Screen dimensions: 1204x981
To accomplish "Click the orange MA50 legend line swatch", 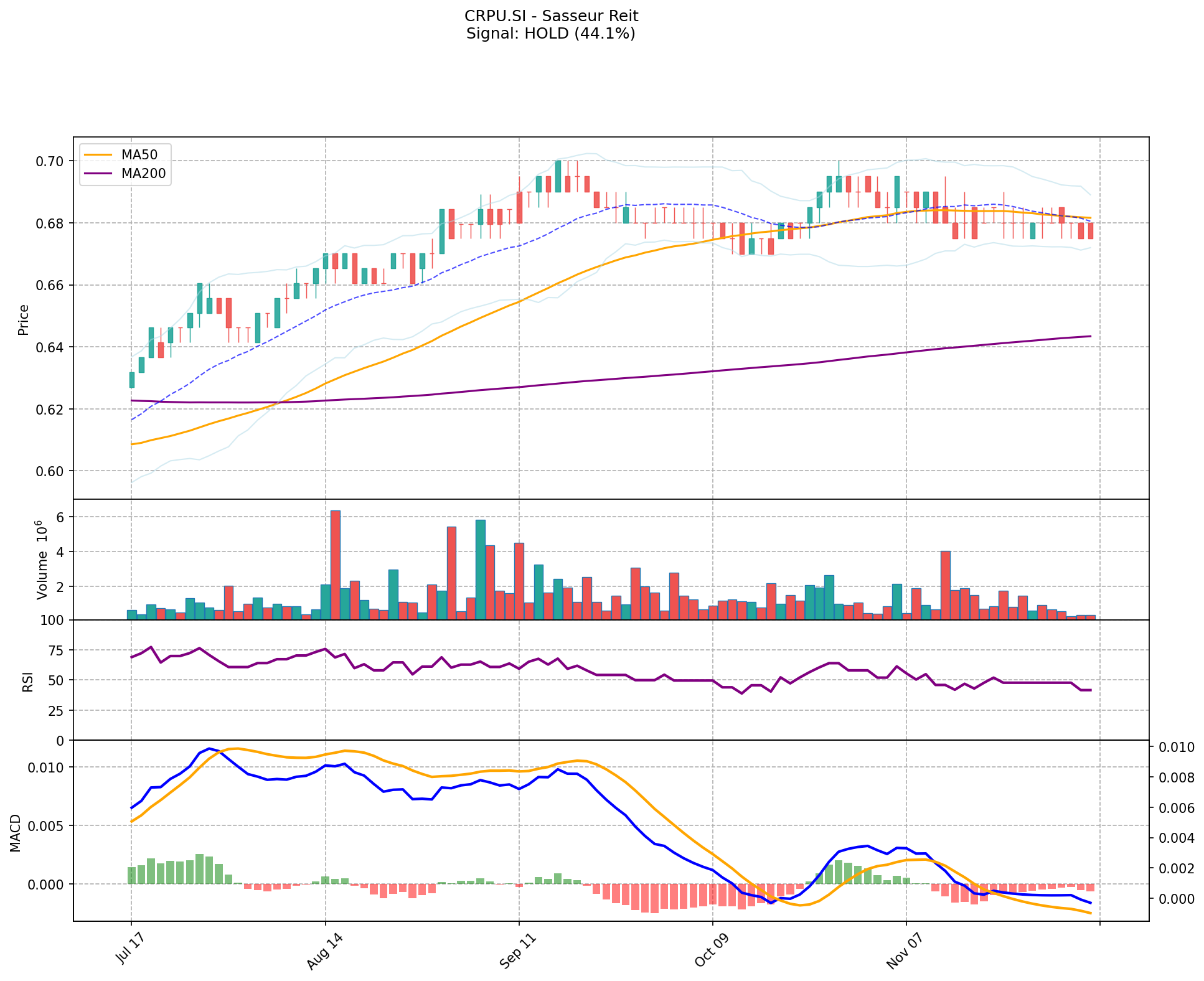I will (98, 155).
